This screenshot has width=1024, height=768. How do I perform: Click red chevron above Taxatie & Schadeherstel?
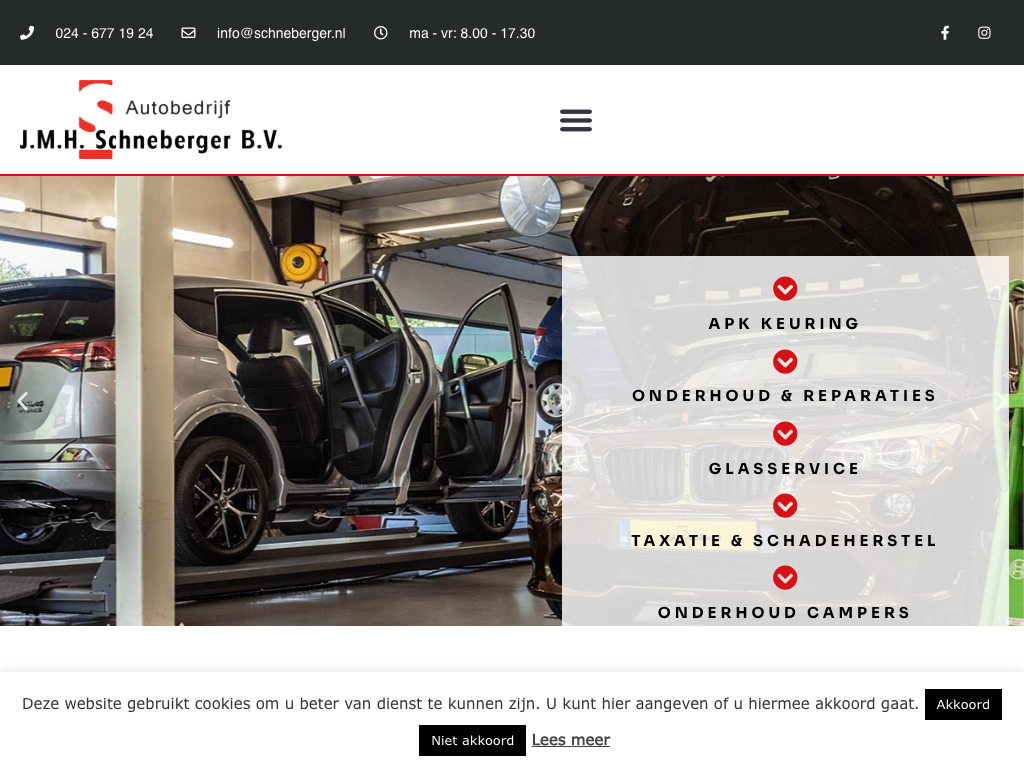coord(785,505)
